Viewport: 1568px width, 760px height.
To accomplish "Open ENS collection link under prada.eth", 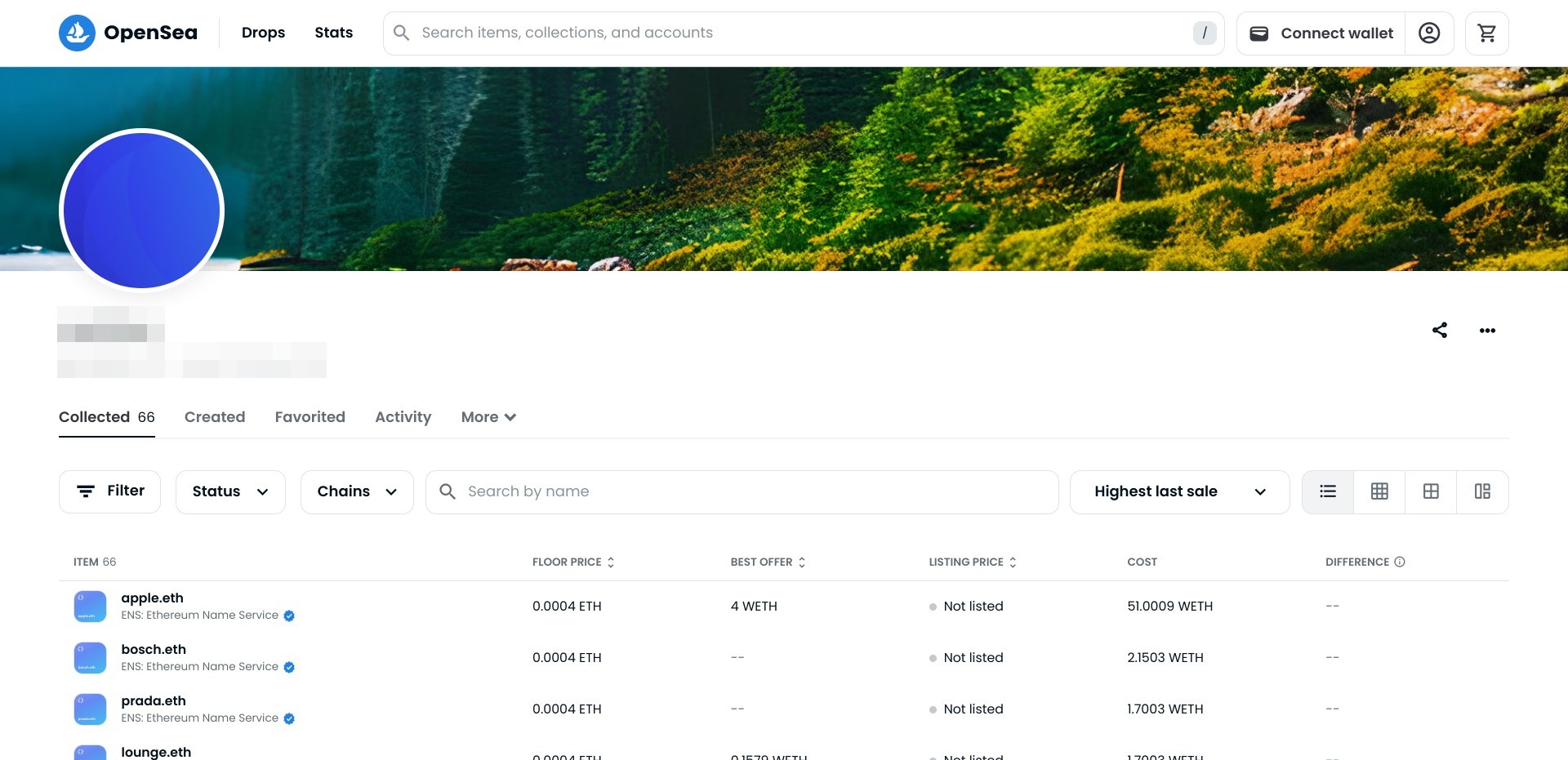I will pos(199,718).
